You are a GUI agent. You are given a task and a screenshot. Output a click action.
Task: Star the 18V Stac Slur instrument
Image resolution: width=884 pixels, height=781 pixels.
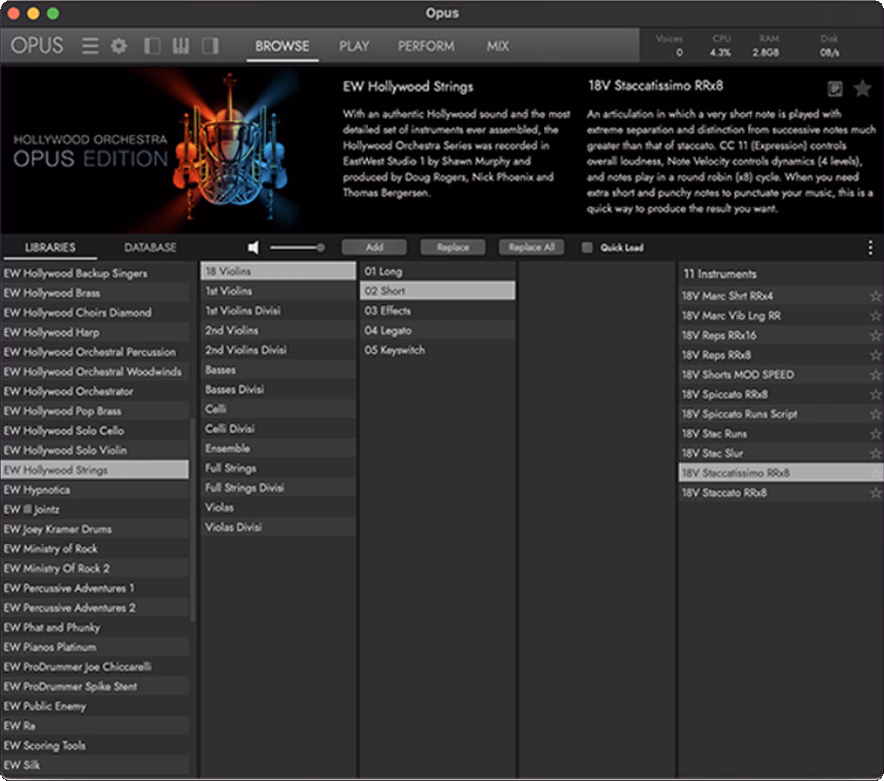point(875,453)
